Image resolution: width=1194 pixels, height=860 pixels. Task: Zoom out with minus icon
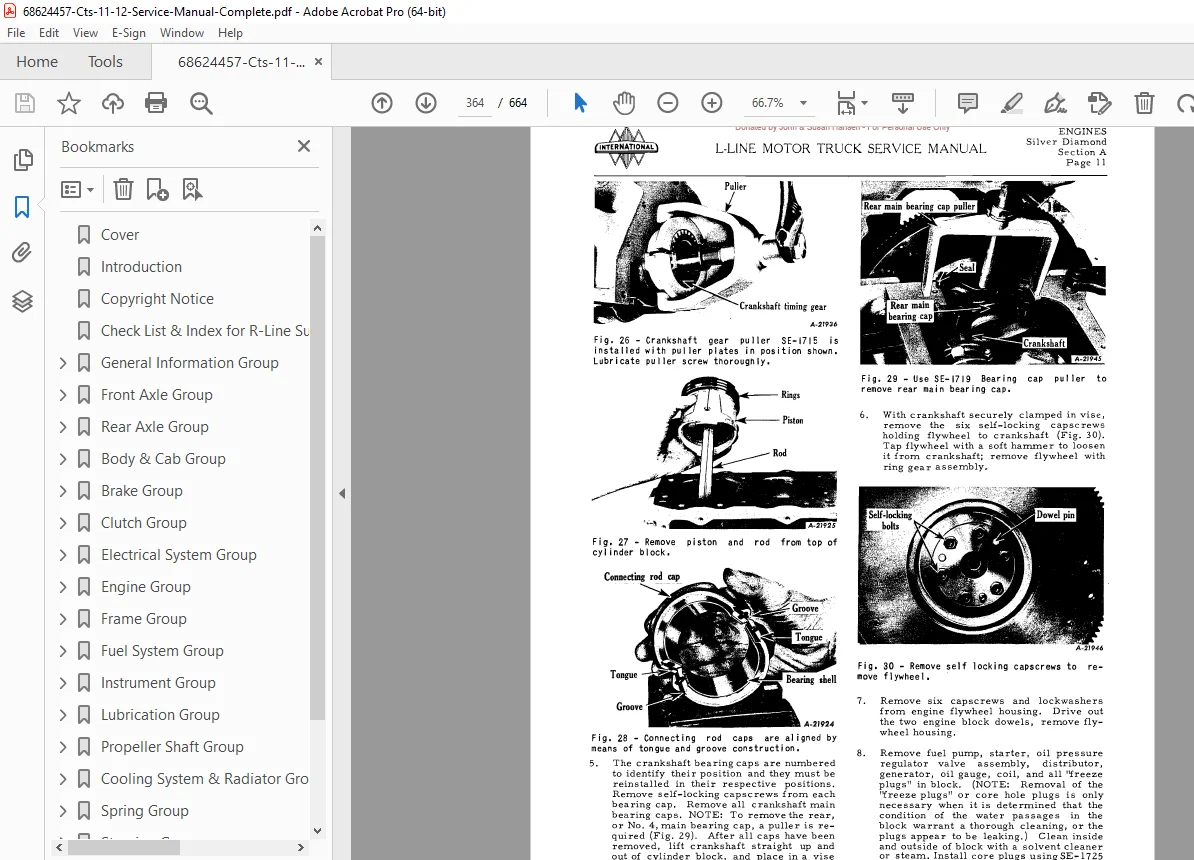(x=668, y=103)
